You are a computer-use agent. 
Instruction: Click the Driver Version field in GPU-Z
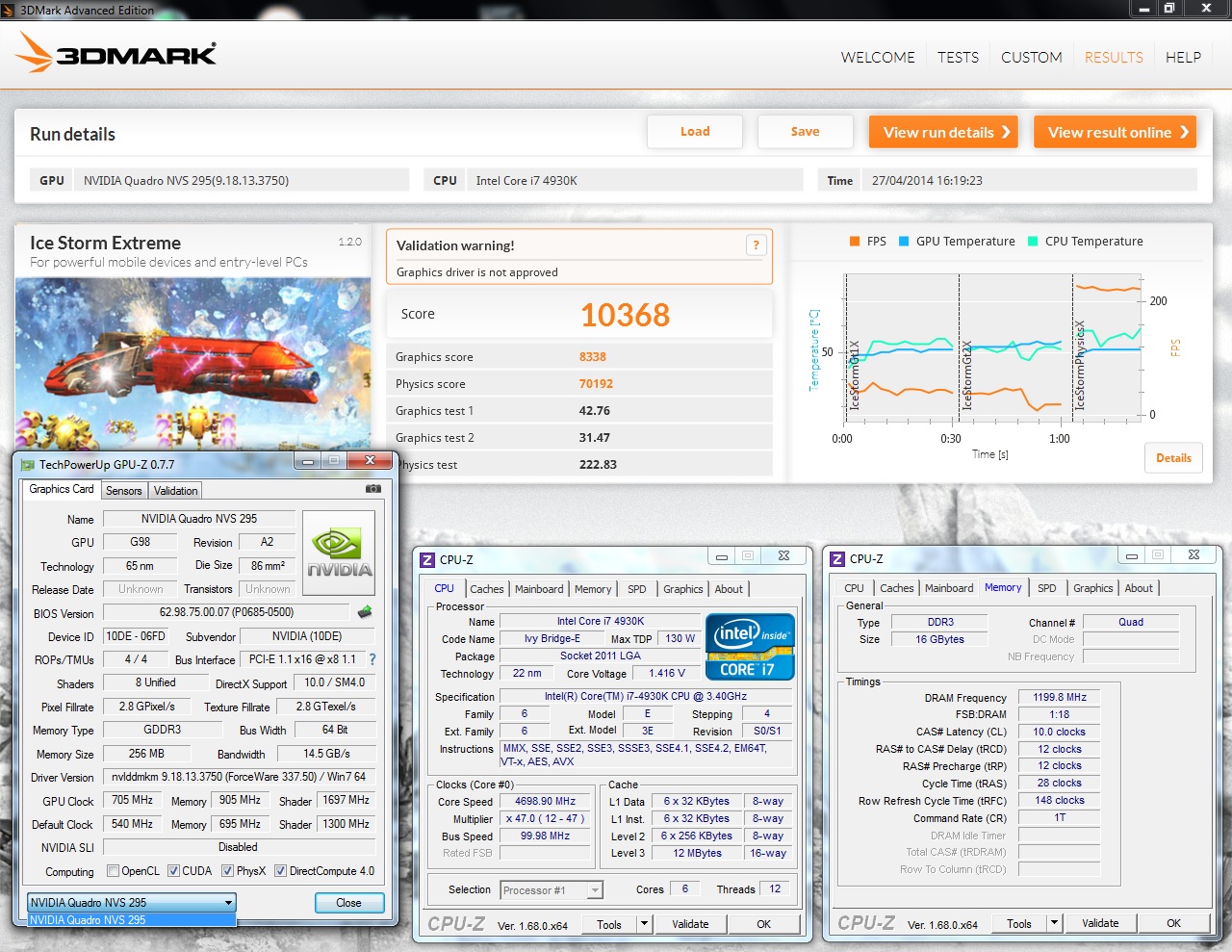[239, 777]
